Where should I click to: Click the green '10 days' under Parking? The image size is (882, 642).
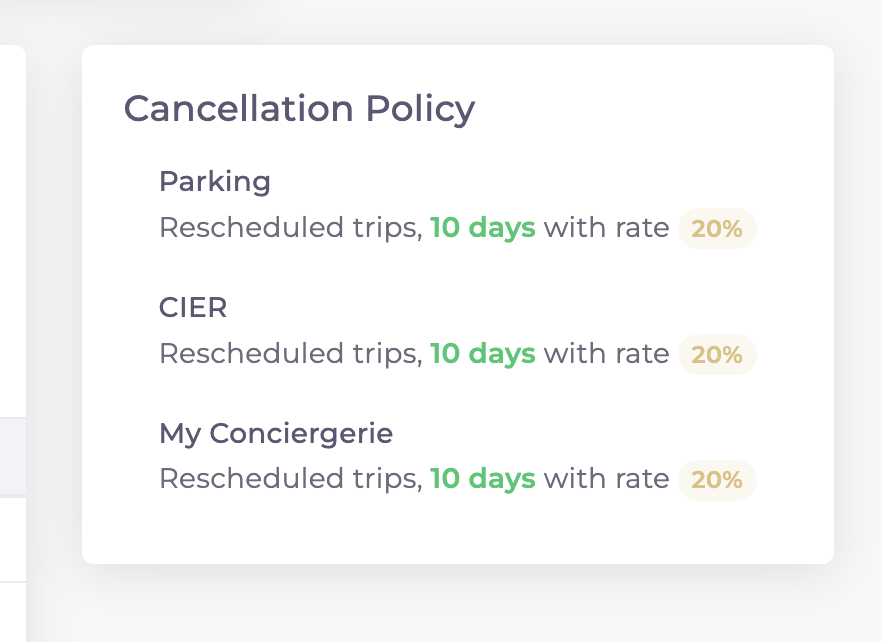[483, 228]
